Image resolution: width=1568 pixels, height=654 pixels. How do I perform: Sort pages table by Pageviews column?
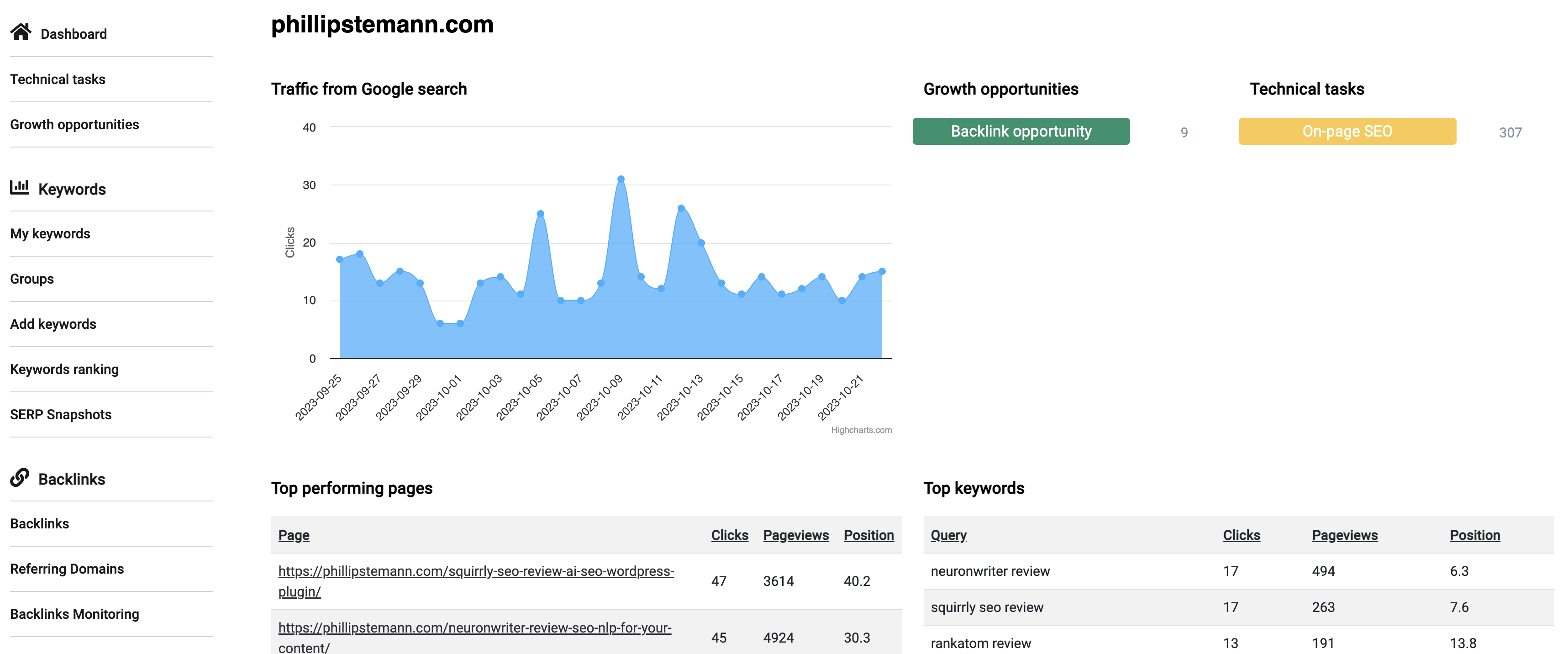795,535
